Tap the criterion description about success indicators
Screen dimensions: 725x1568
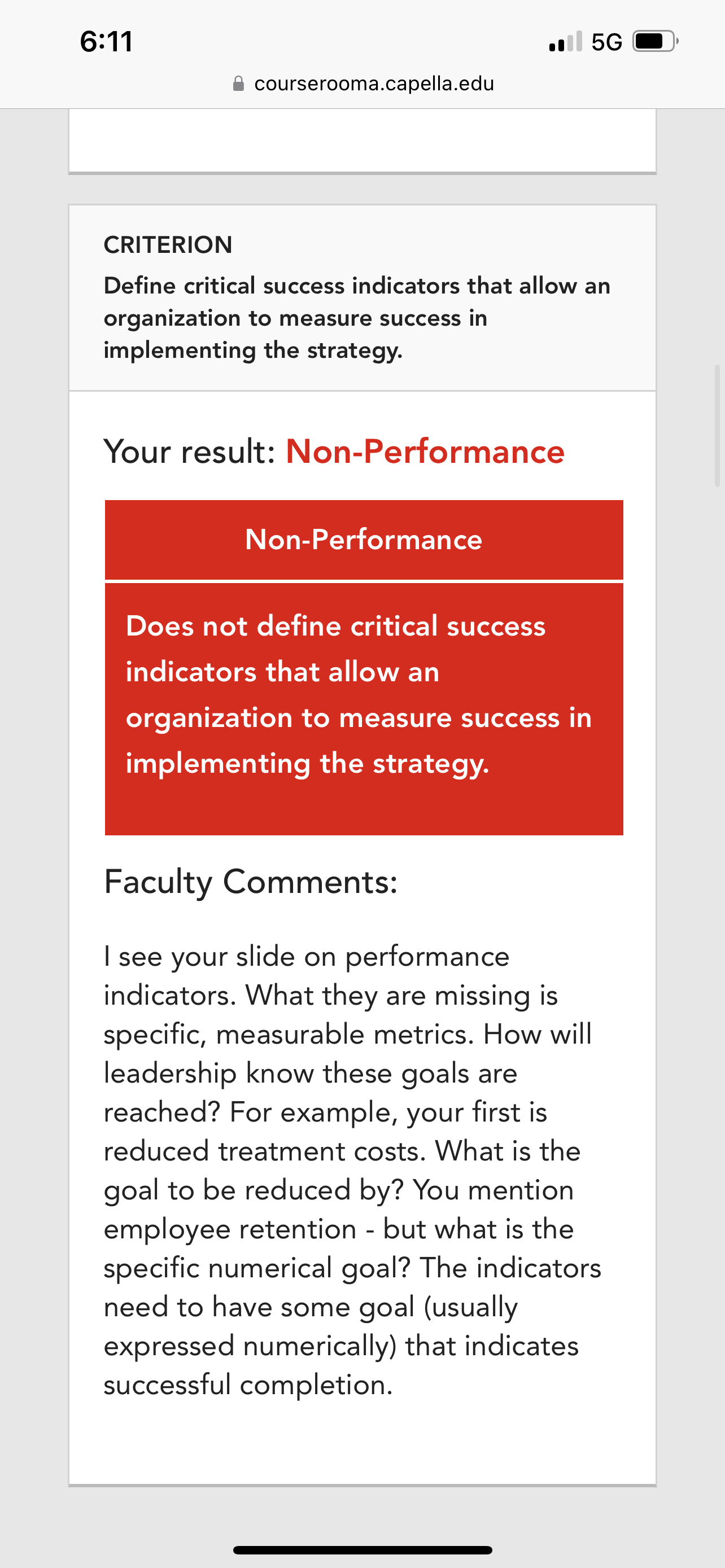(357, 318)
